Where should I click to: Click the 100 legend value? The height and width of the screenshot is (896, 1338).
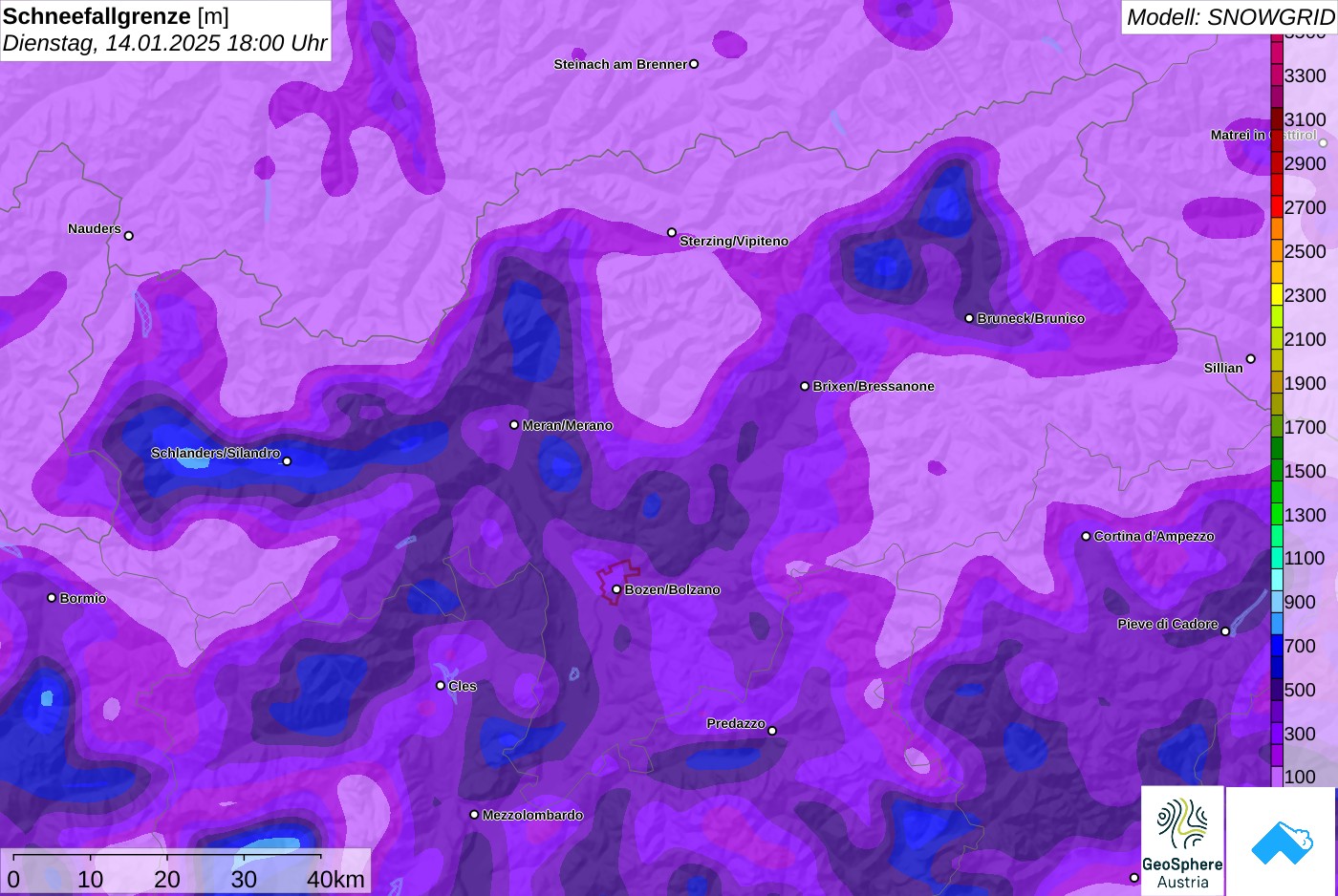tap(1300, 777)
